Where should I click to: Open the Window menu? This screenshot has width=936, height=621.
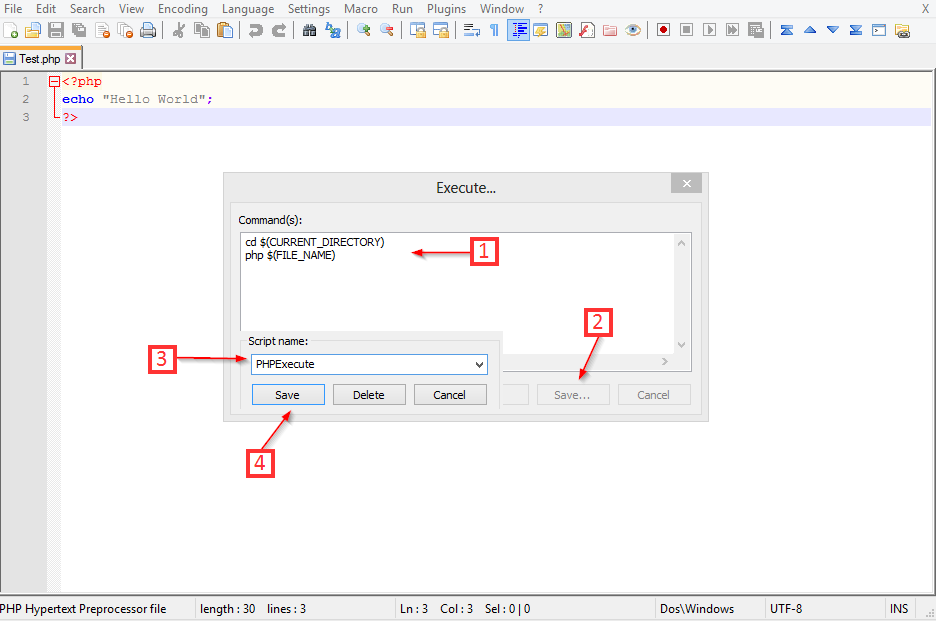point(502,9)
